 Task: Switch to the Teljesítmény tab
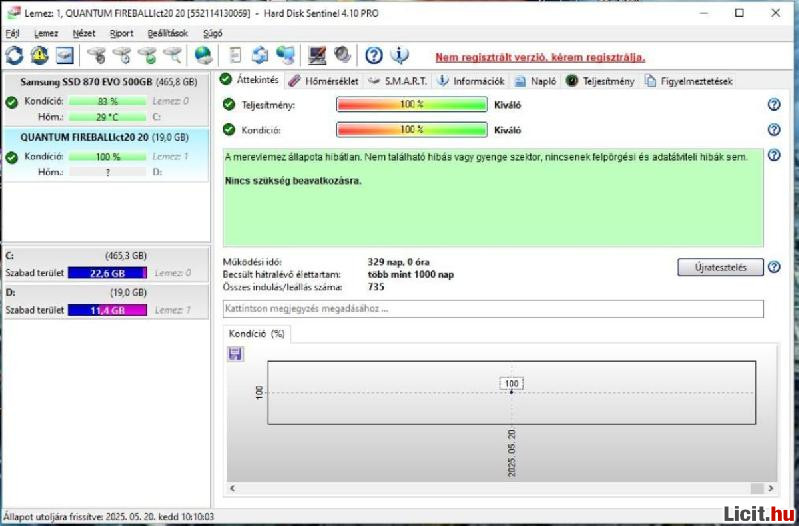[600, 81]
